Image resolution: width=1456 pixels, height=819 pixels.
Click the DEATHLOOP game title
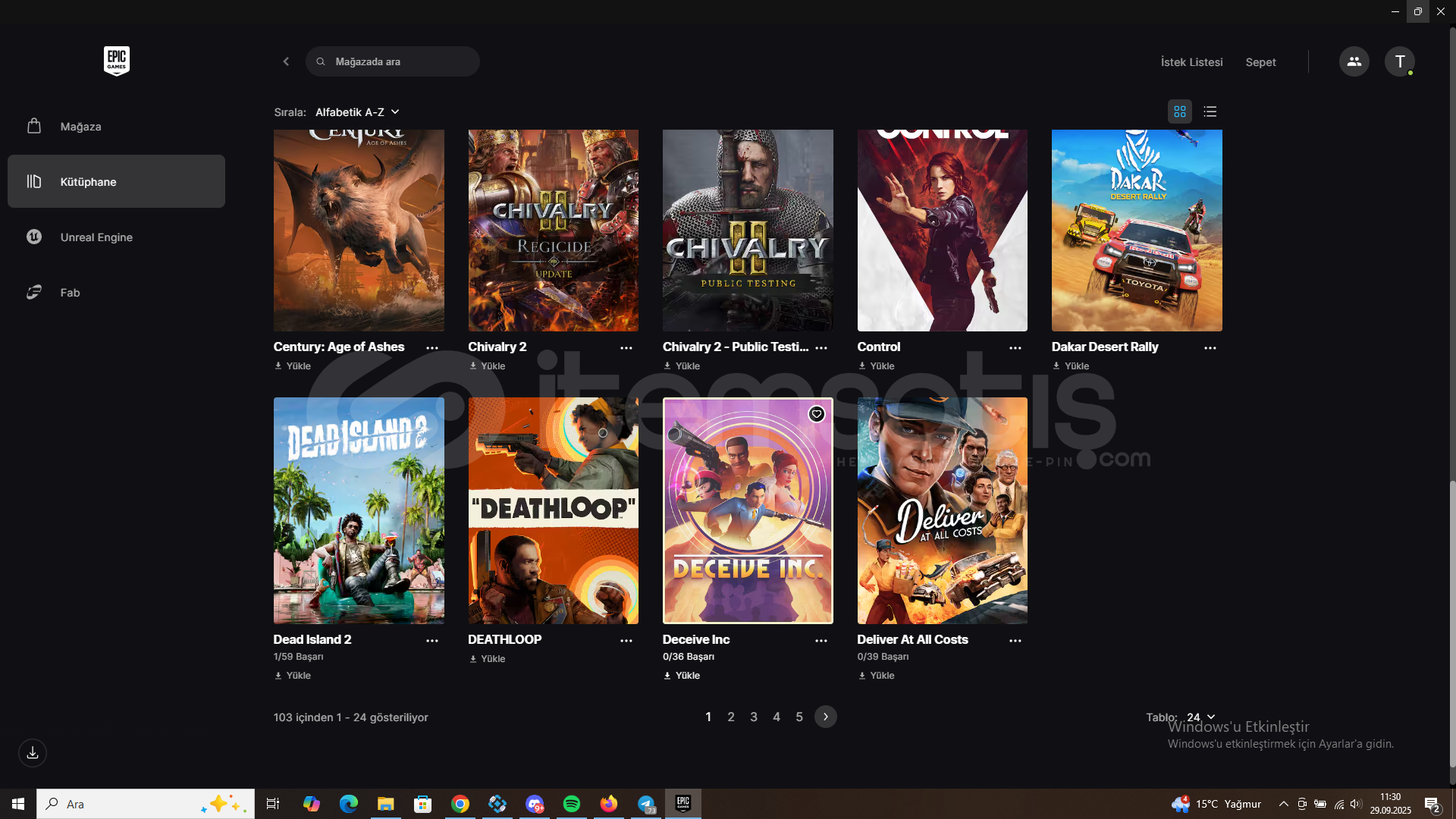tap(504, 639)
